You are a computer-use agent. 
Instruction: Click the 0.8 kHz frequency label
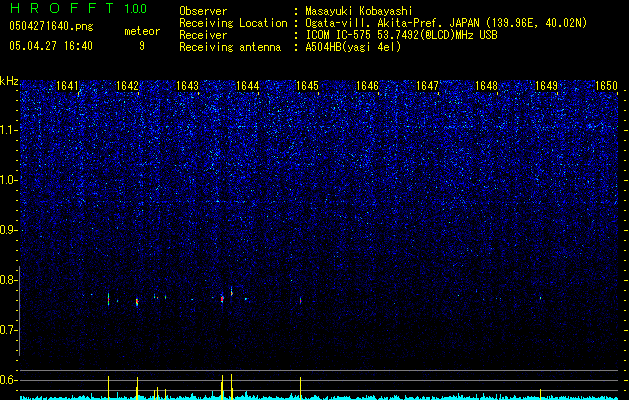tap(8, 280)
